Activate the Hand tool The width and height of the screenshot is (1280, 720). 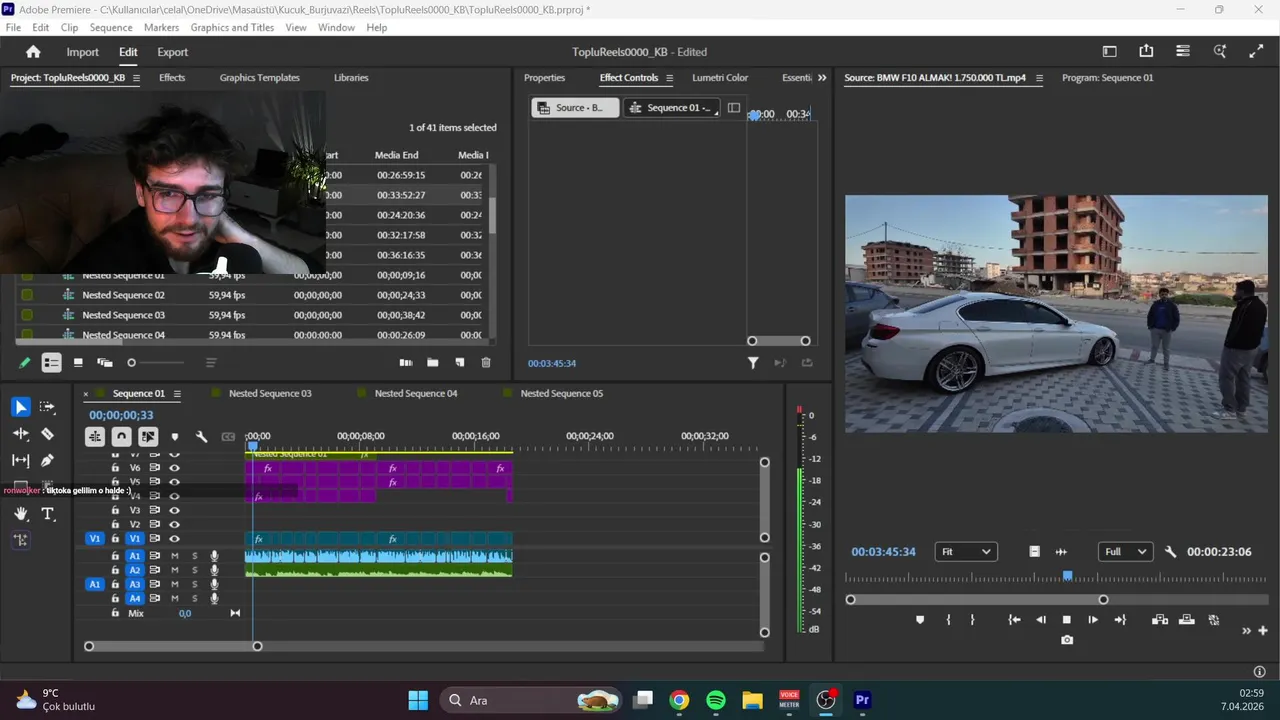coord(21,514)
